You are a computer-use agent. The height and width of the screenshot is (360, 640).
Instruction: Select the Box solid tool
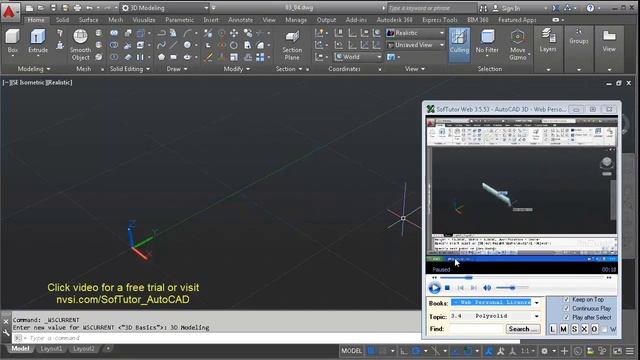(13, 41)
